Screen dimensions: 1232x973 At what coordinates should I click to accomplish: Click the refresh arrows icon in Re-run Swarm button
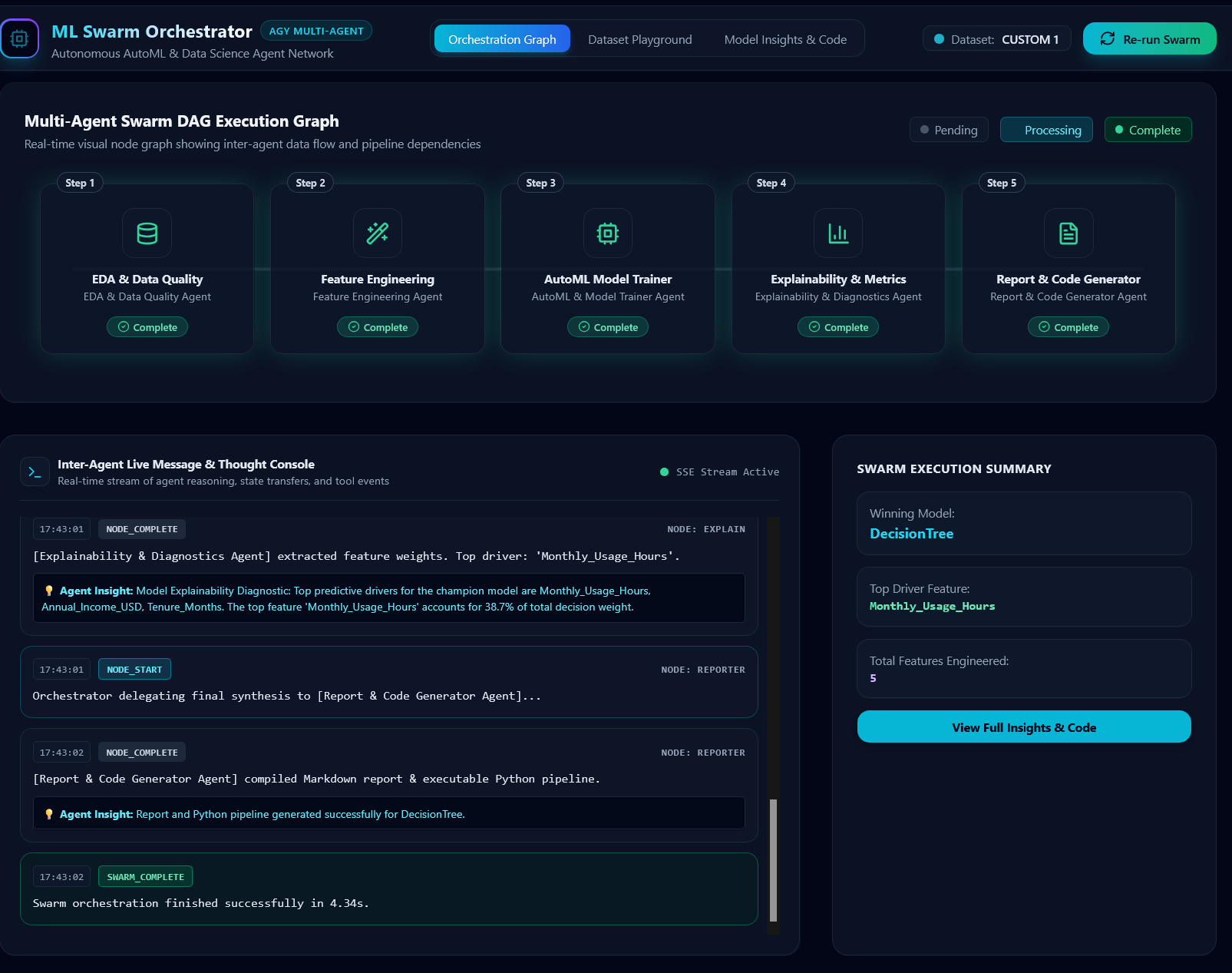tap(1107, 38)
